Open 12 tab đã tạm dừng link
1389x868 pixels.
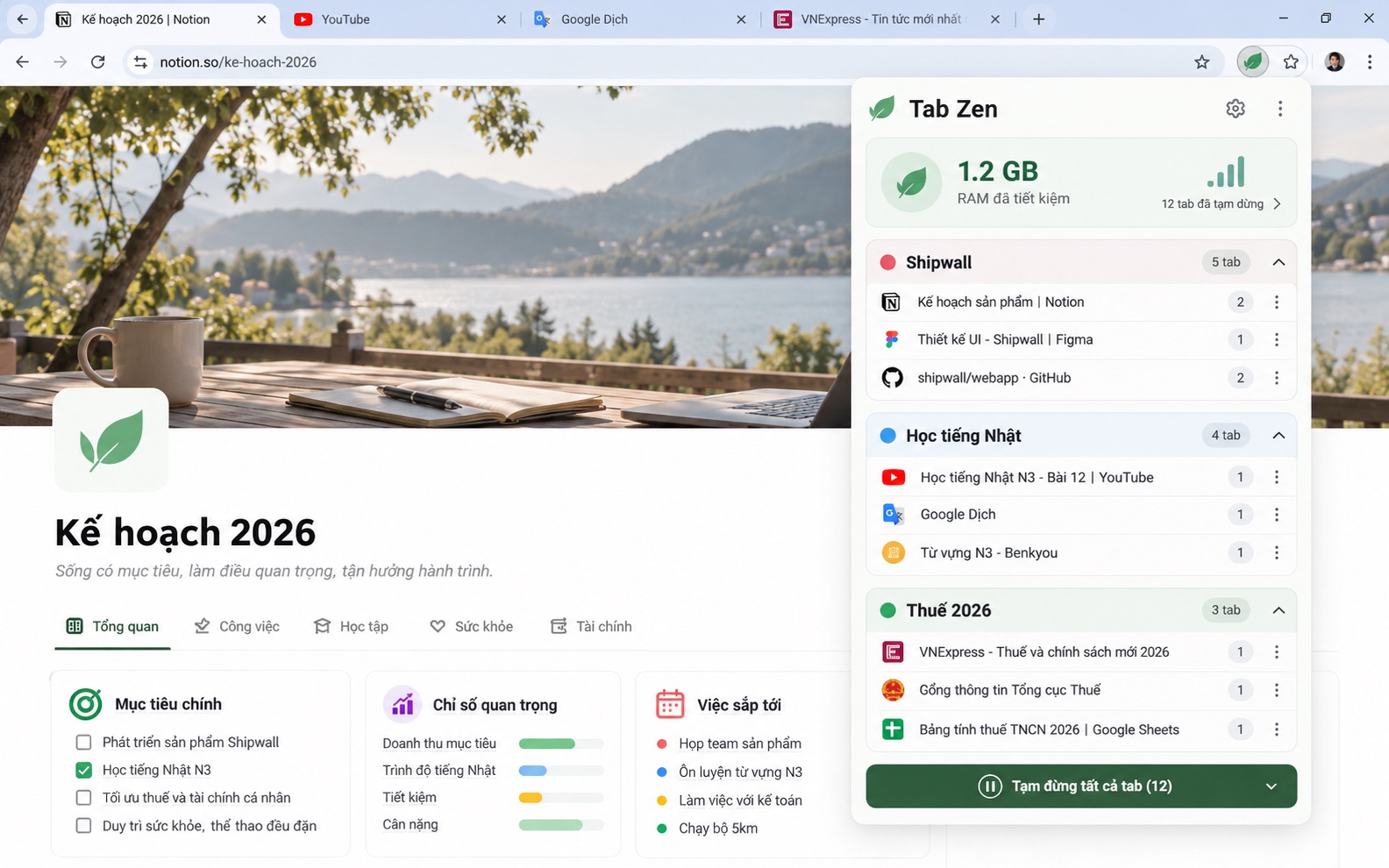coord(1221,203)
